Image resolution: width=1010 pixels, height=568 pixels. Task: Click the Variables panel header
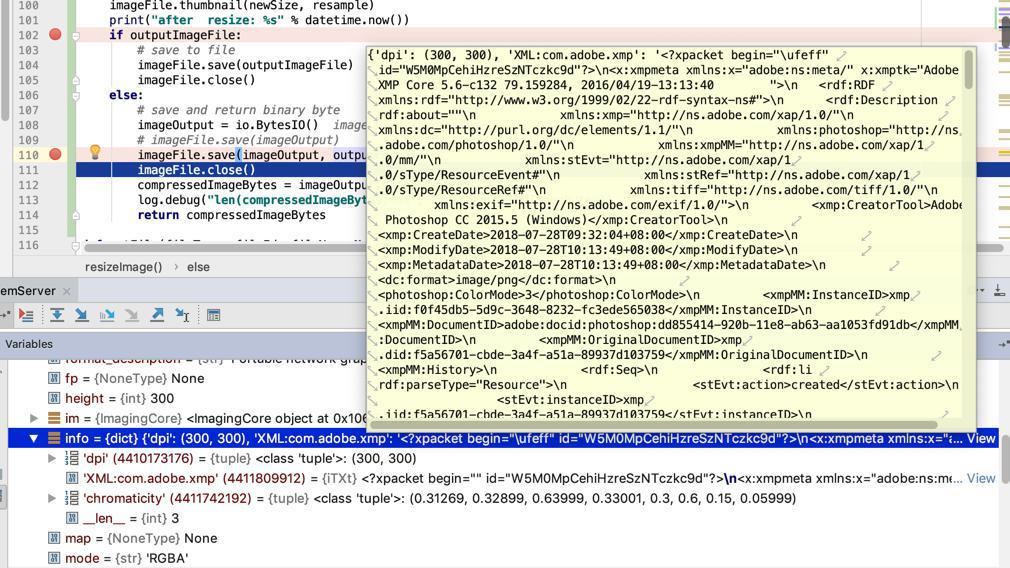29,344
